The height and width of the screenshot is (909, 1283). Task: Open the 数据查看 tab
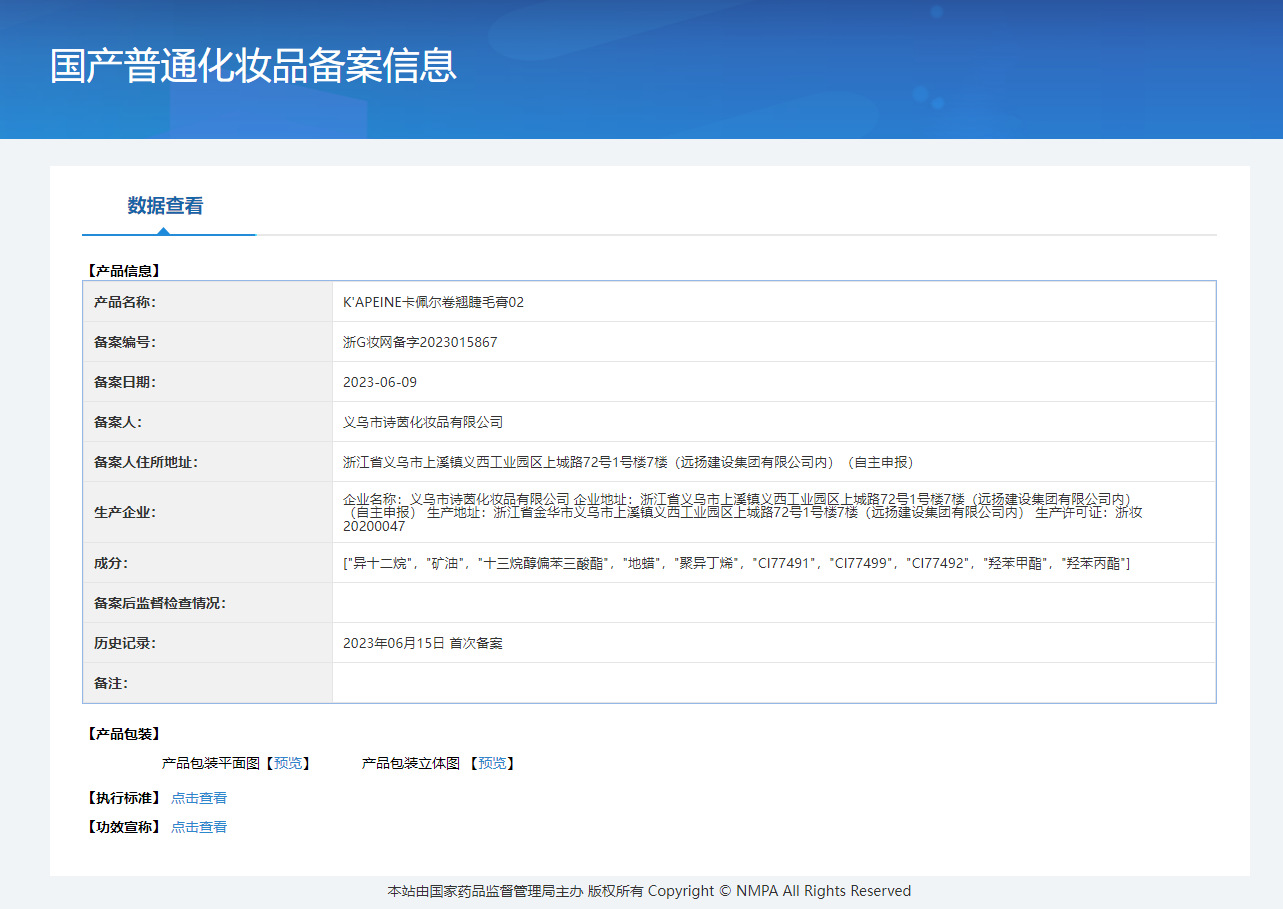coord(165,206)
